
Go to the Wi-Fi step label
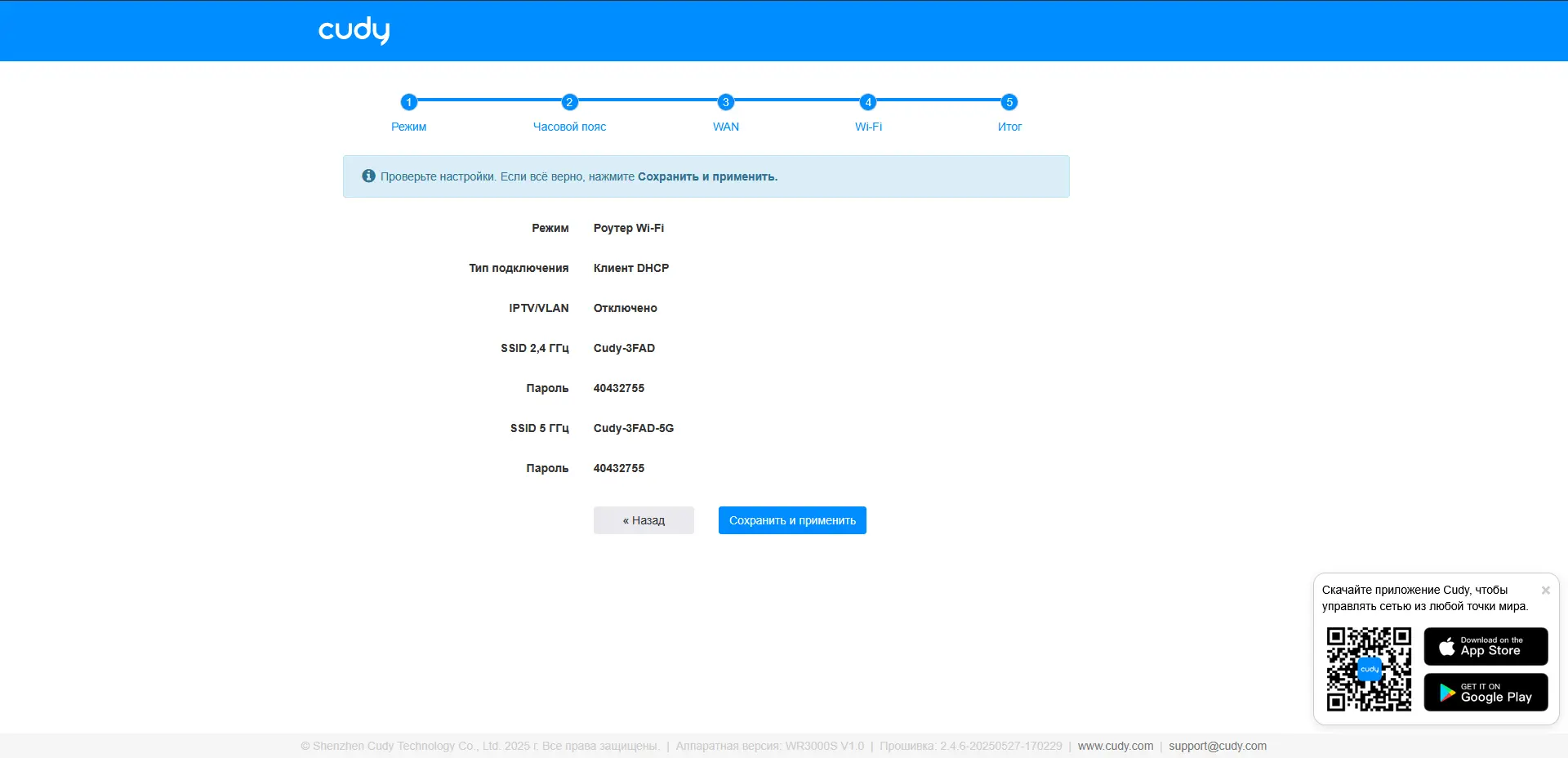coord(868,127)
